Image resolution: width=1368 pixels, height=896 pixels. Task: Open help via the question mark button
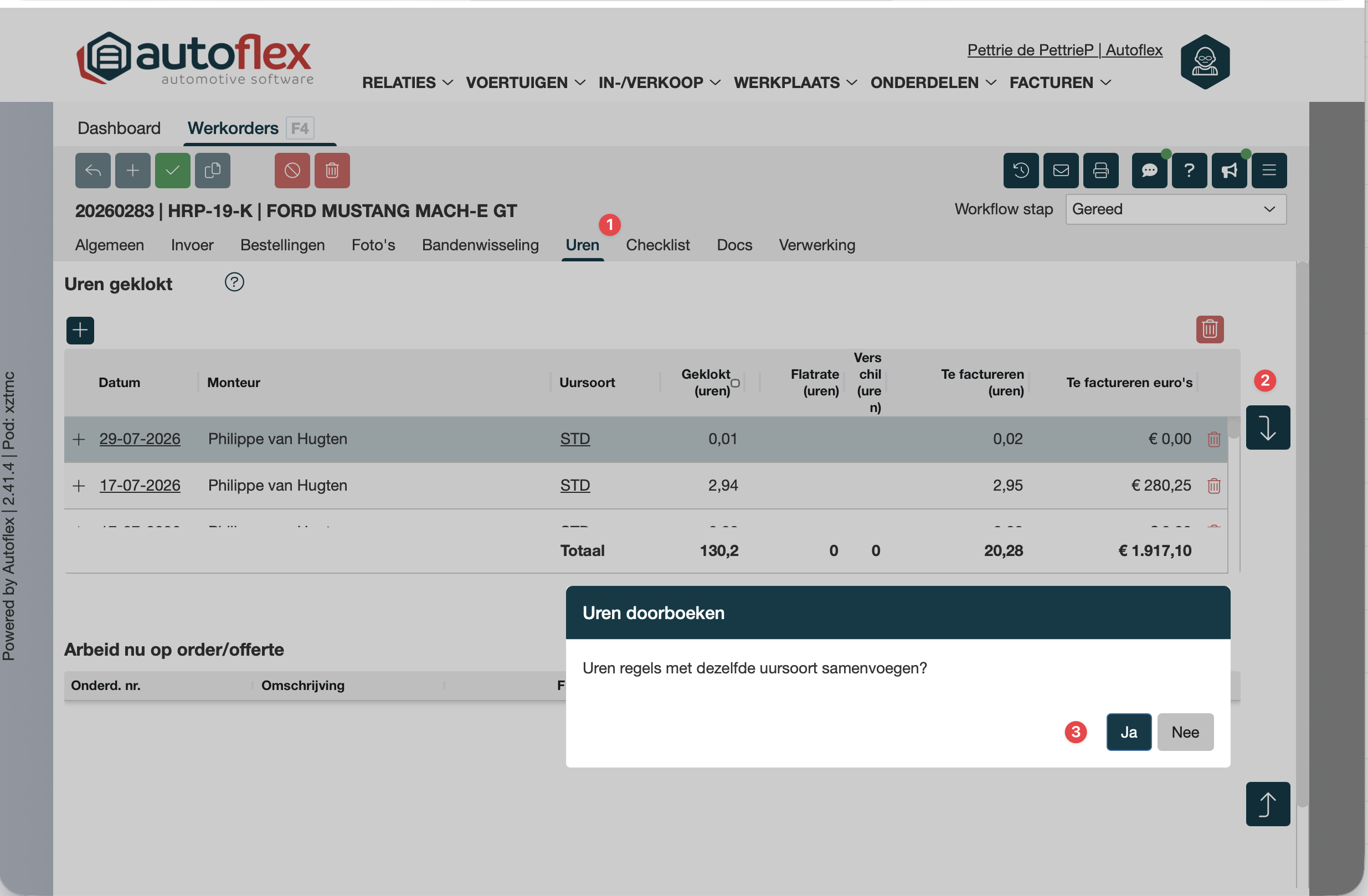1189,170
